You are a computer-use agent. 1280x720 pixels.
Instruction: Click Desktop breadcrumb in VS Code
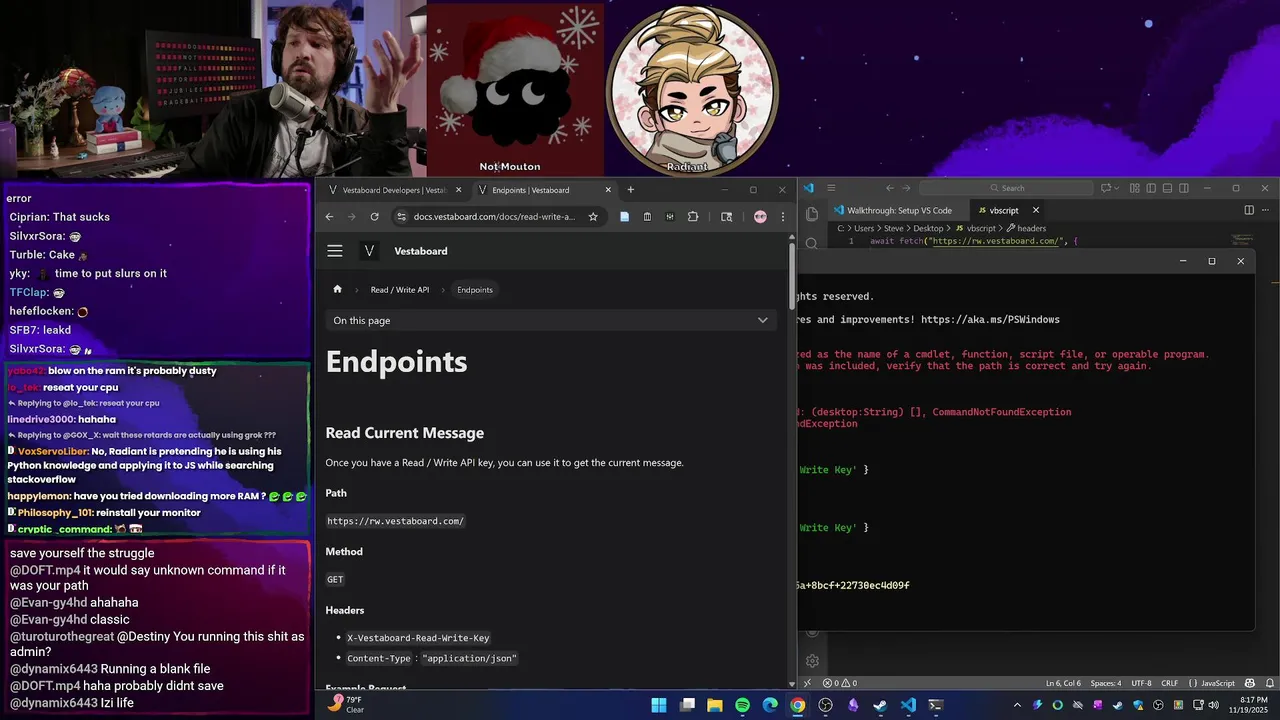928,228
